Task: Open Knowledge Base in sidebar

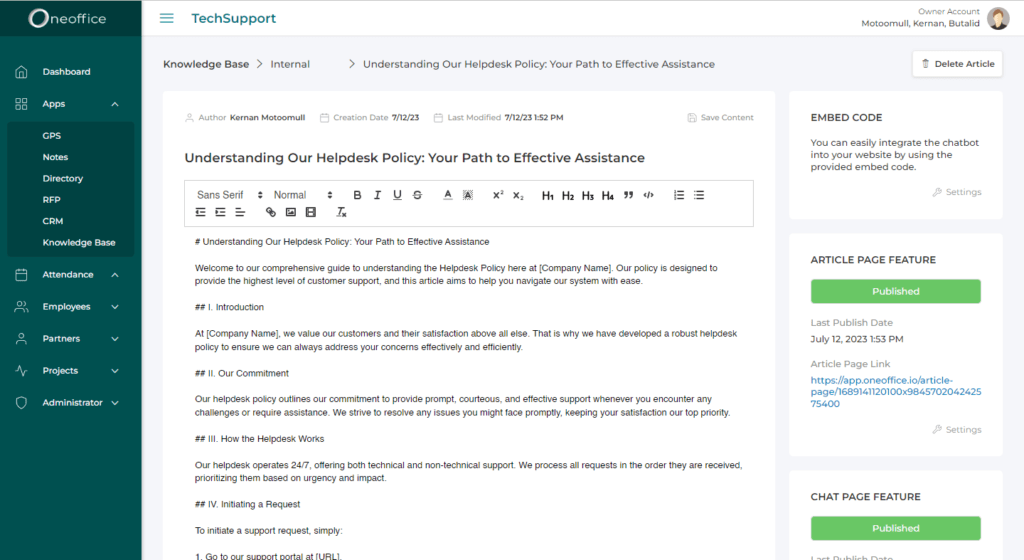Action: click(79, 242)
